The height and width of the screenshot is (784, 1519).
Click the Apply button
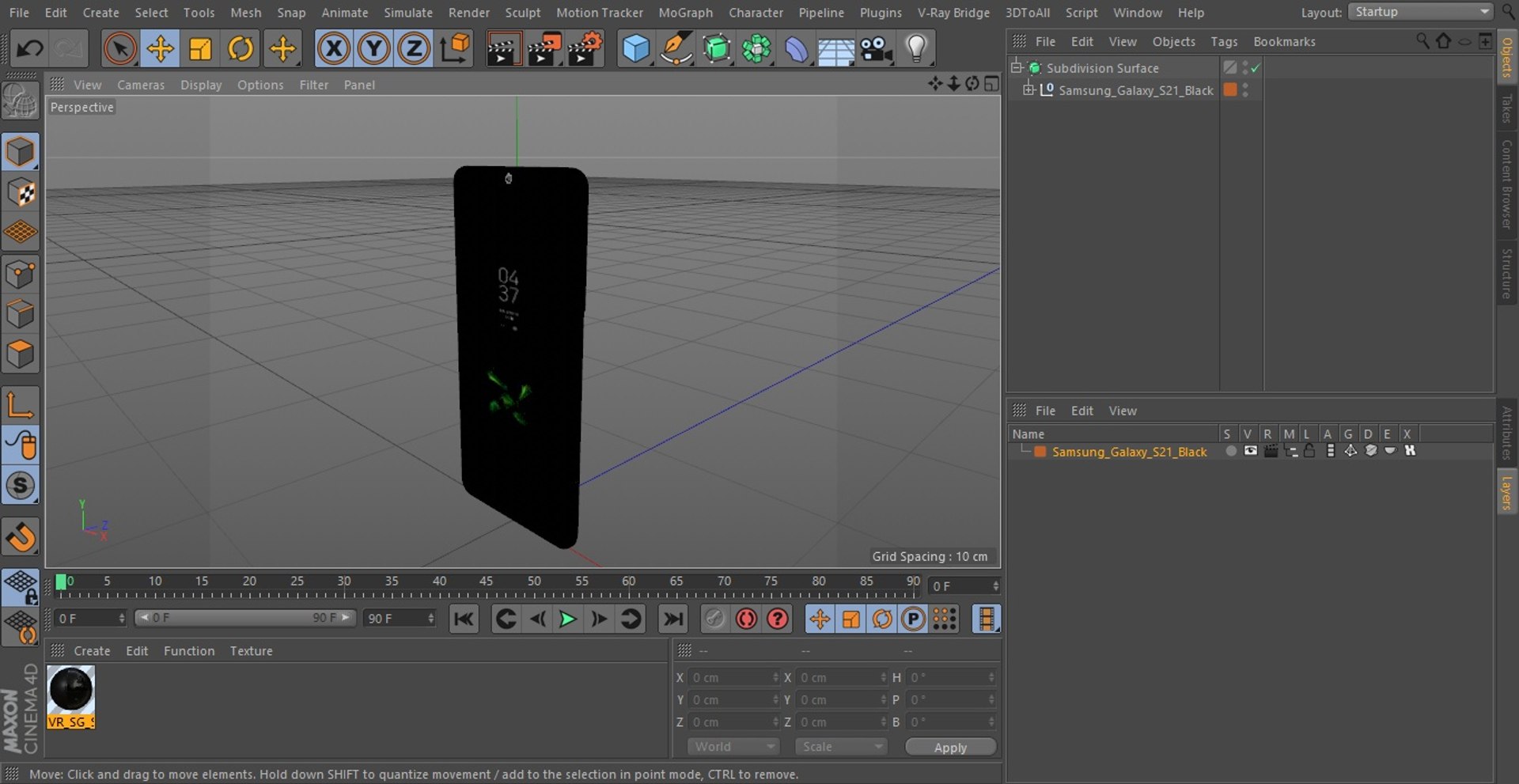(950, 748)
